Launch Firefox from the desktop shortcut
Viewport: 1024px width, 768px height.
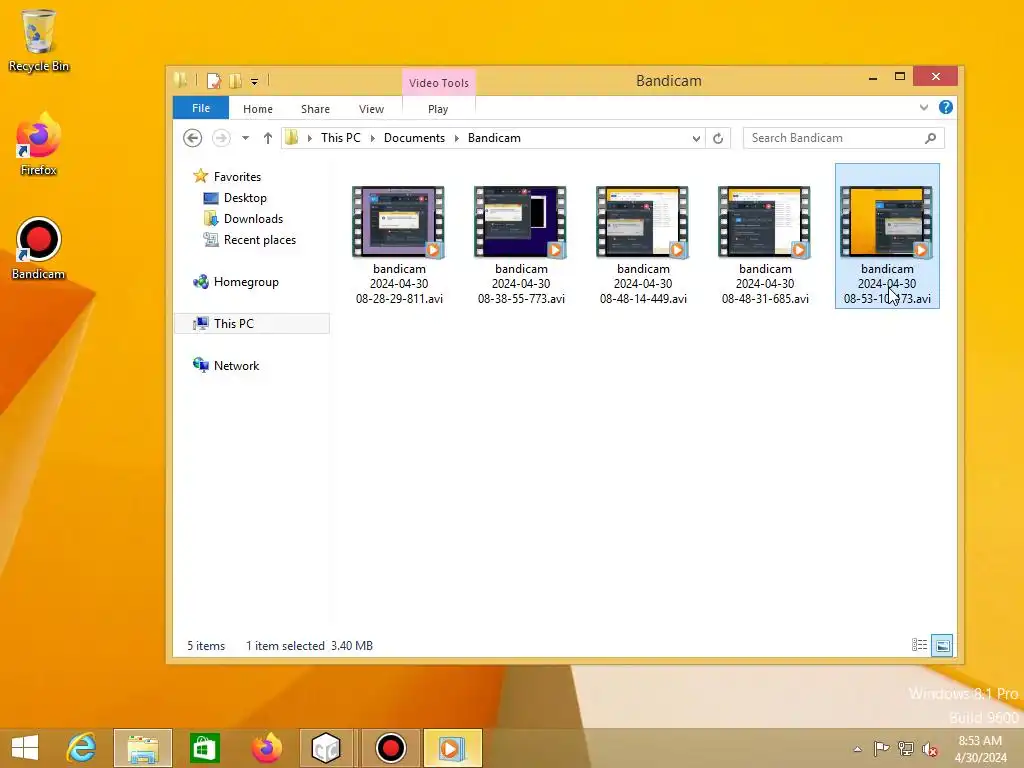coord(39,145)
